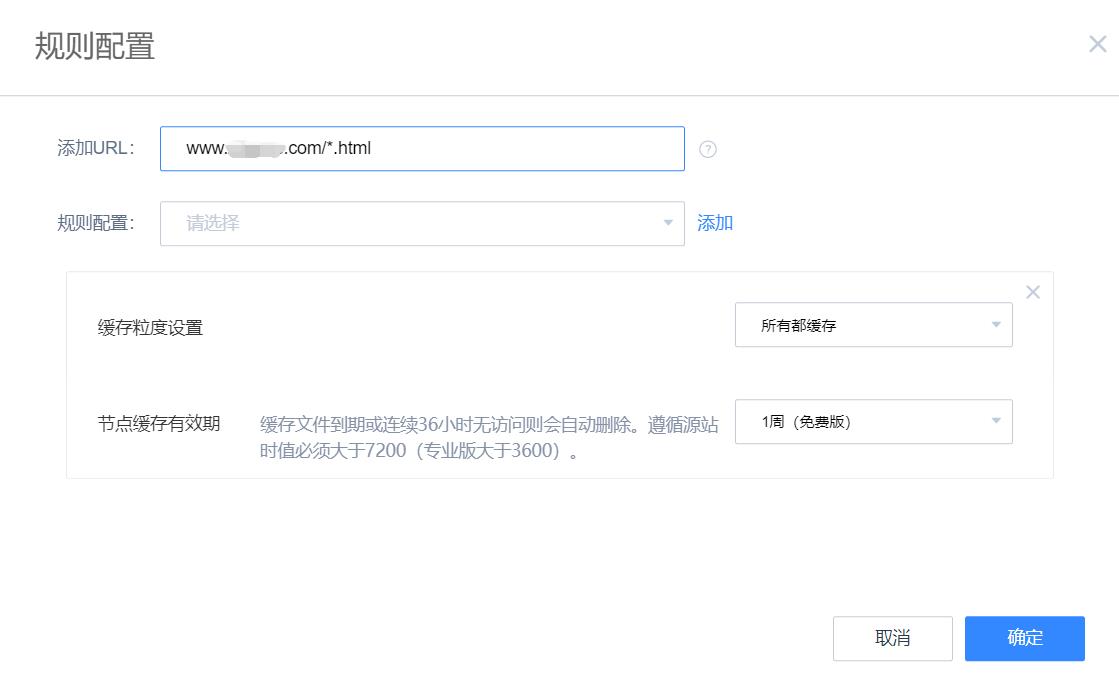The height and width of the screenshot is (685, 1119).
Task: Open the 节点缓存有效期 dropdown showing 1周
Action: 872,422
